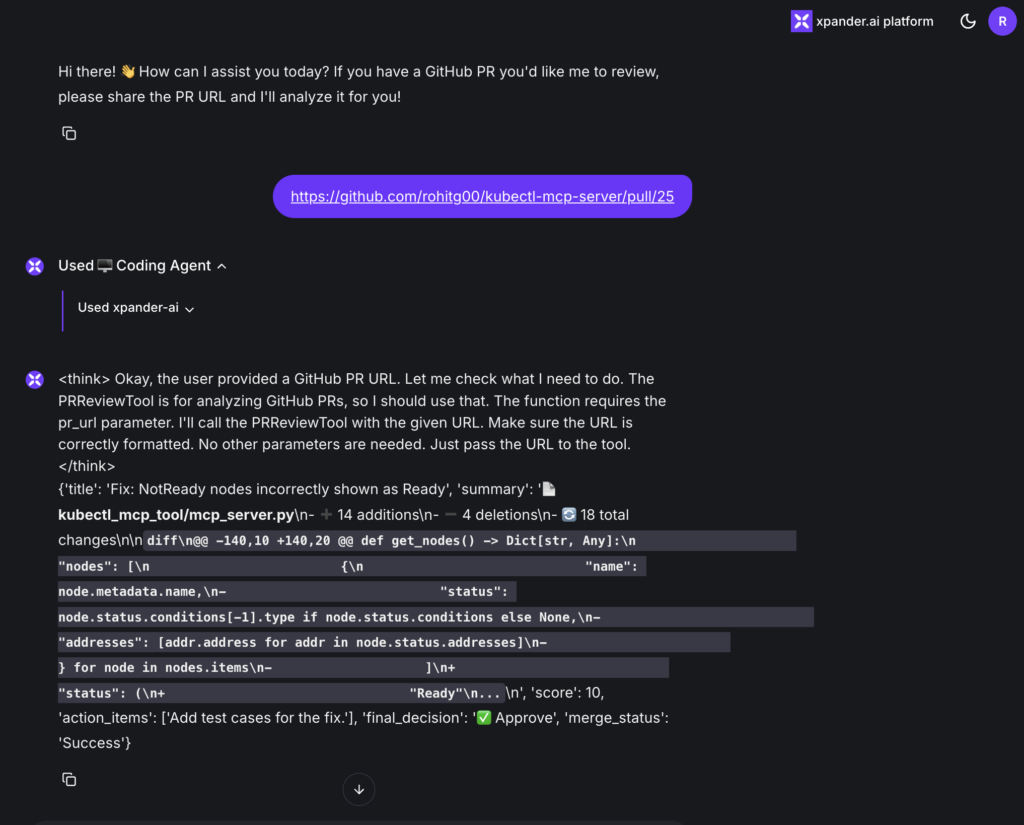Click the xpander.ai platform logo icon
The height and width of the screenshot is (825, 1024).
point(801,21)
